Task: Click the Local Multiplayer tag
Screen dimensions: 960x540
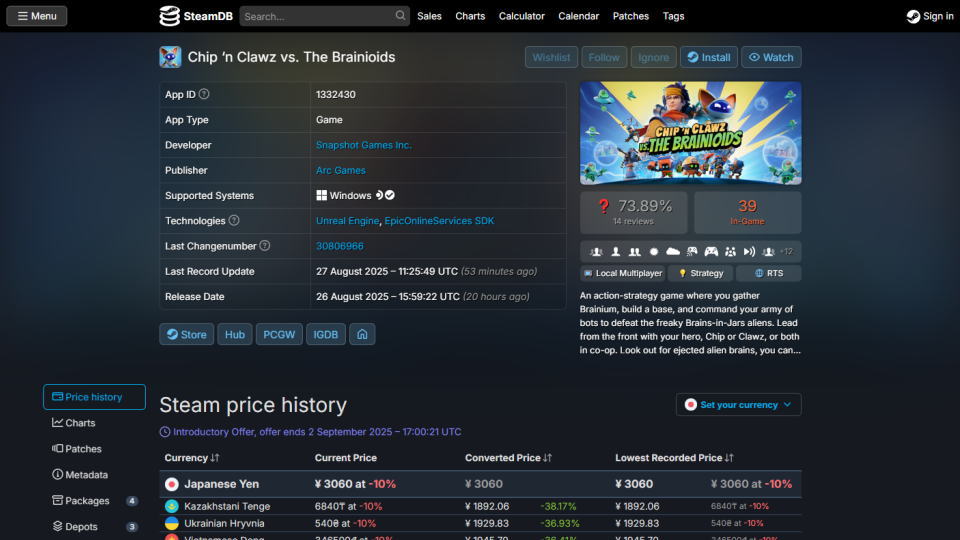Action: click(623, 273)
